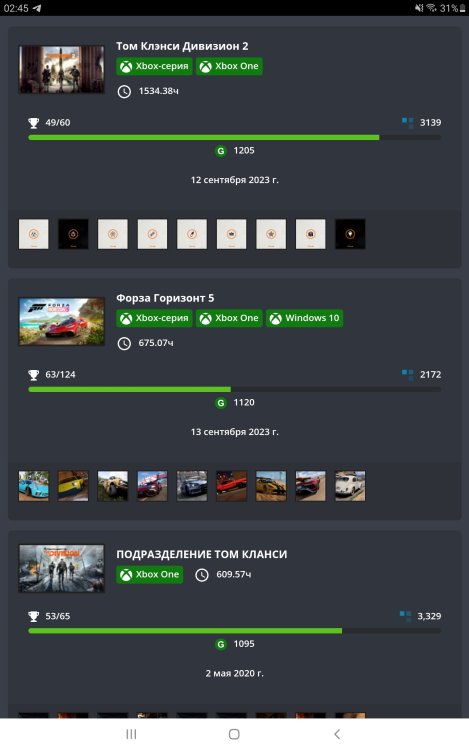Open the Форза Горизонт 5 title
Image resolution: width=469 pixels, height=750 pixels.
pos(165,298)
